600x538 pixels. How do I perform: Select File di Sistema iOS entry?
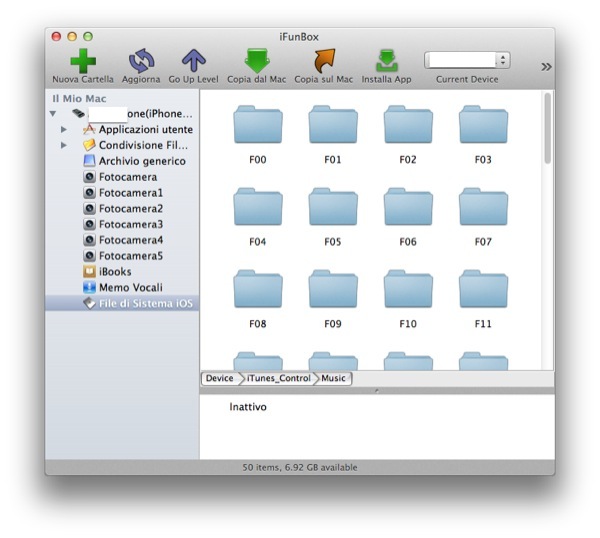coord(145,303)
